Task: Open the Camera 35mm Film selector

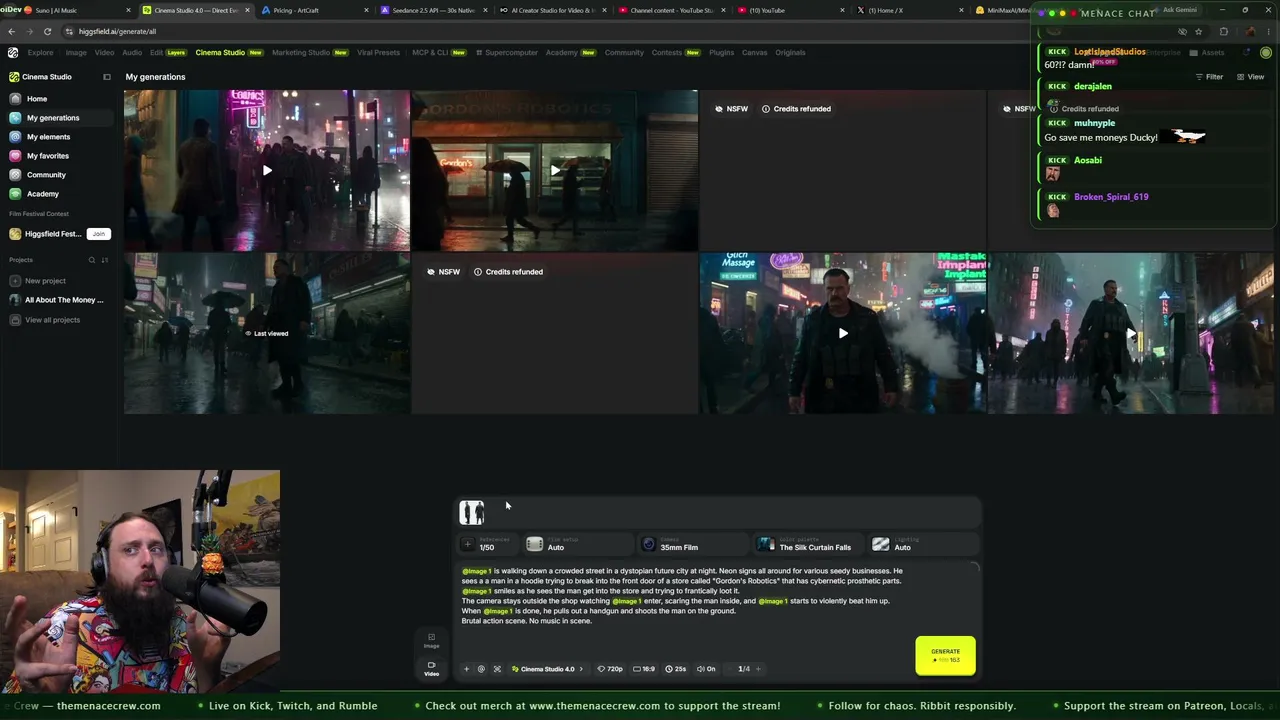Action: point(694,544)
